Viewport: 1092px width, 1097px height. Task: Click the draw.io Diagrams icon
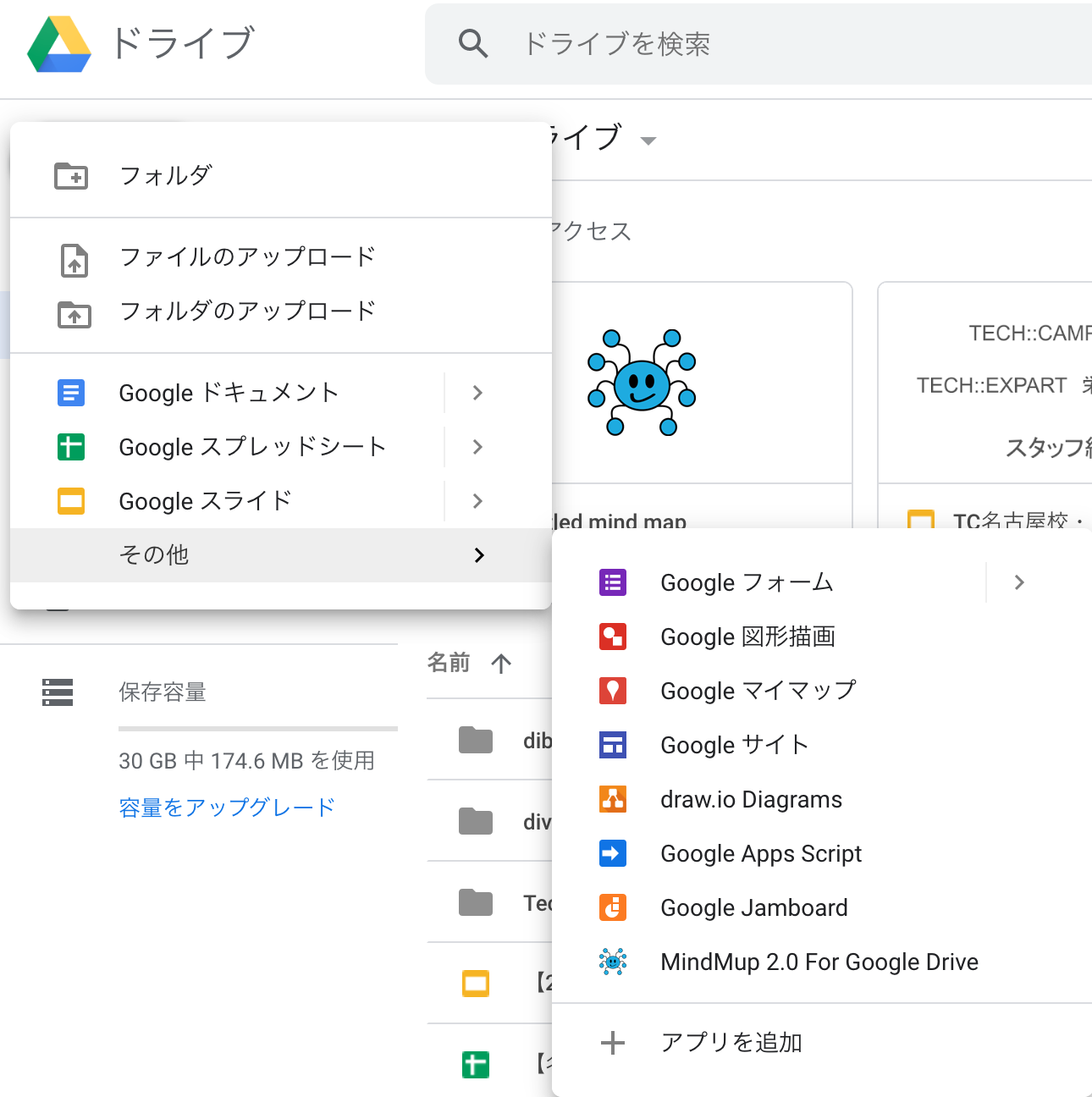click(613, 799)
